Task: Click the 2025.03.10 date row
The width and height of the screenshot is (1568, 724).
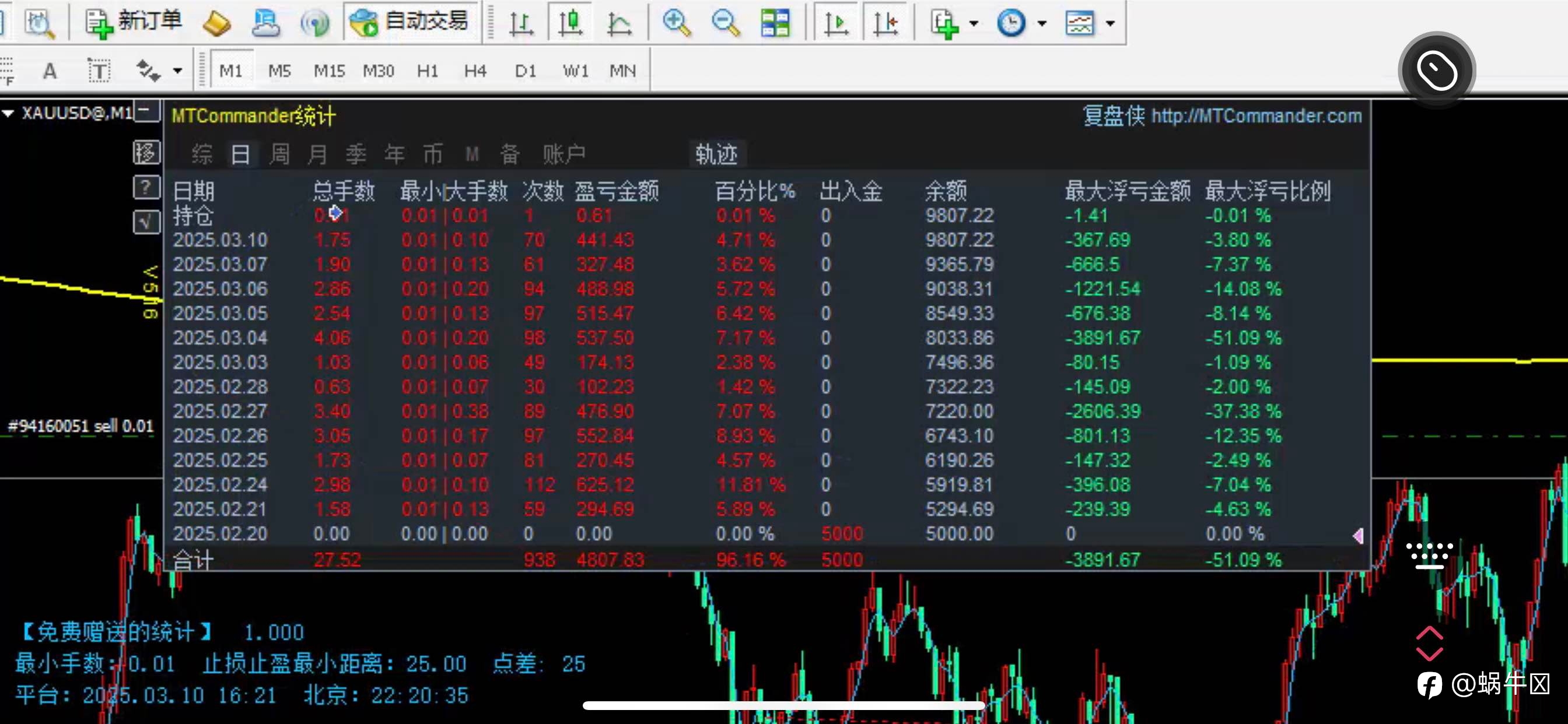Action: pos(220,240)
